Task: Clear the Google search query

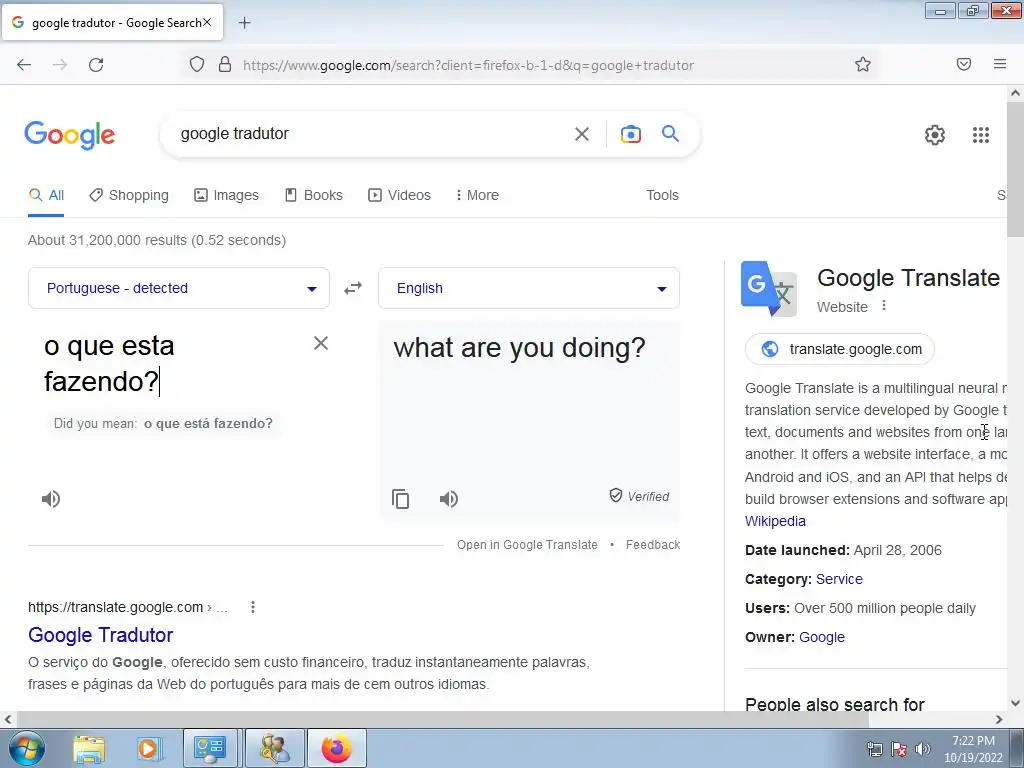Action: tap(581, 134)
